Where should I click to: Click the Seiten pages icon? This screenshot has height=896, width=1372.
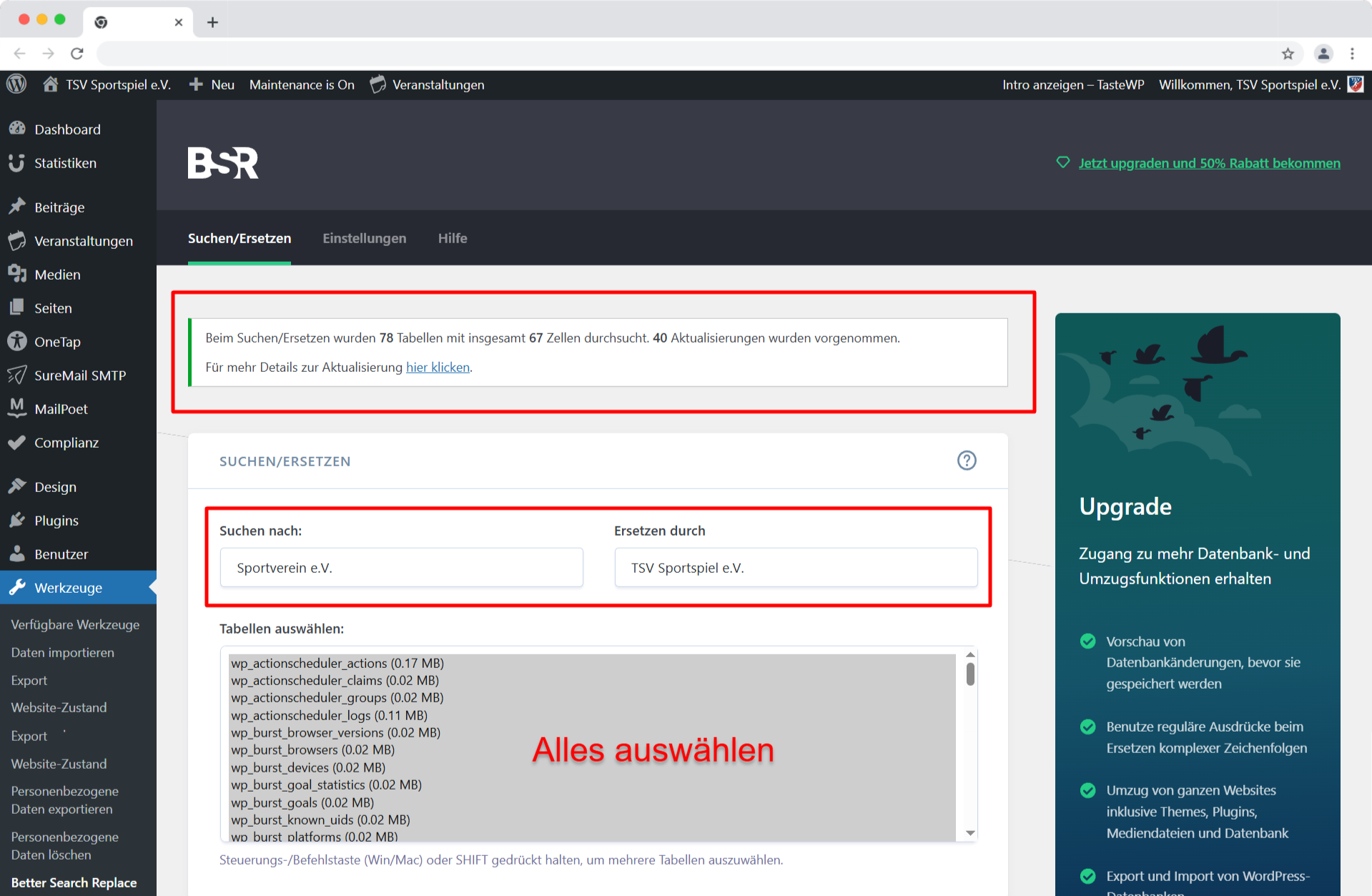(x=17, y=307)
